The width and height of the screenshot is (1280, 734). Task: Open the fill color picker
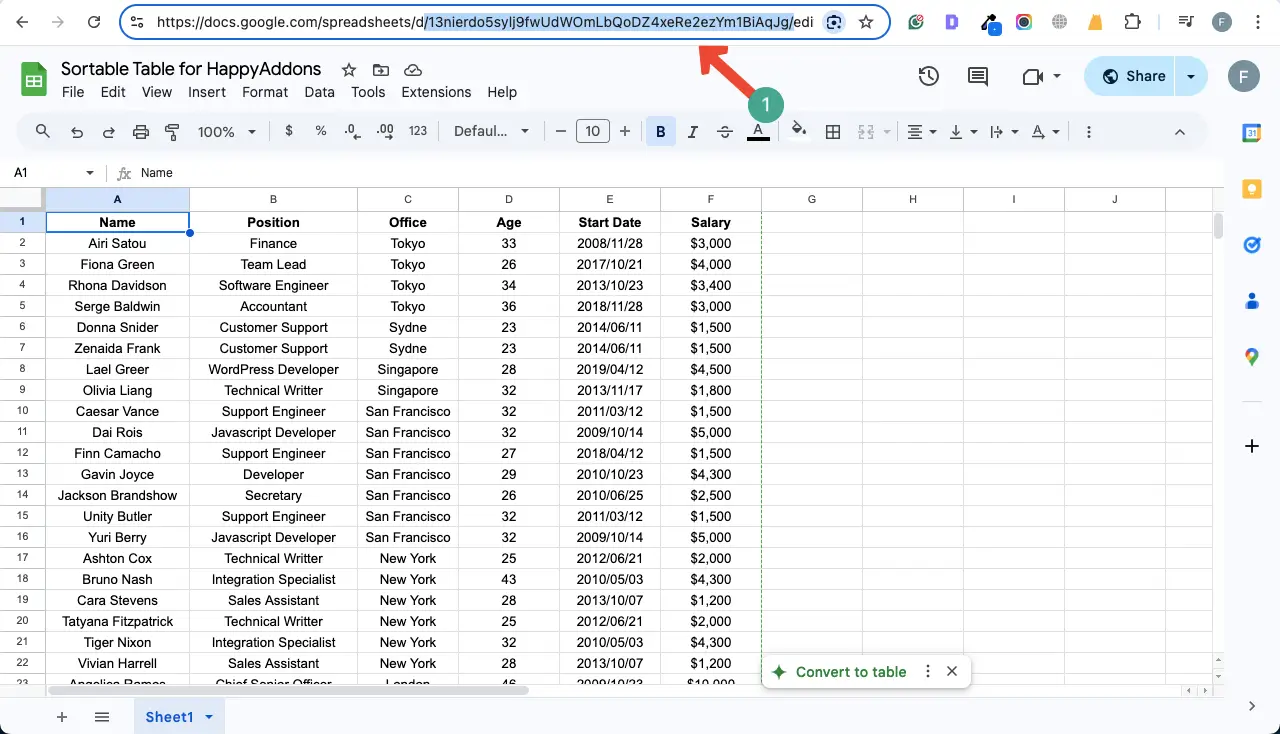click(798, 131)
